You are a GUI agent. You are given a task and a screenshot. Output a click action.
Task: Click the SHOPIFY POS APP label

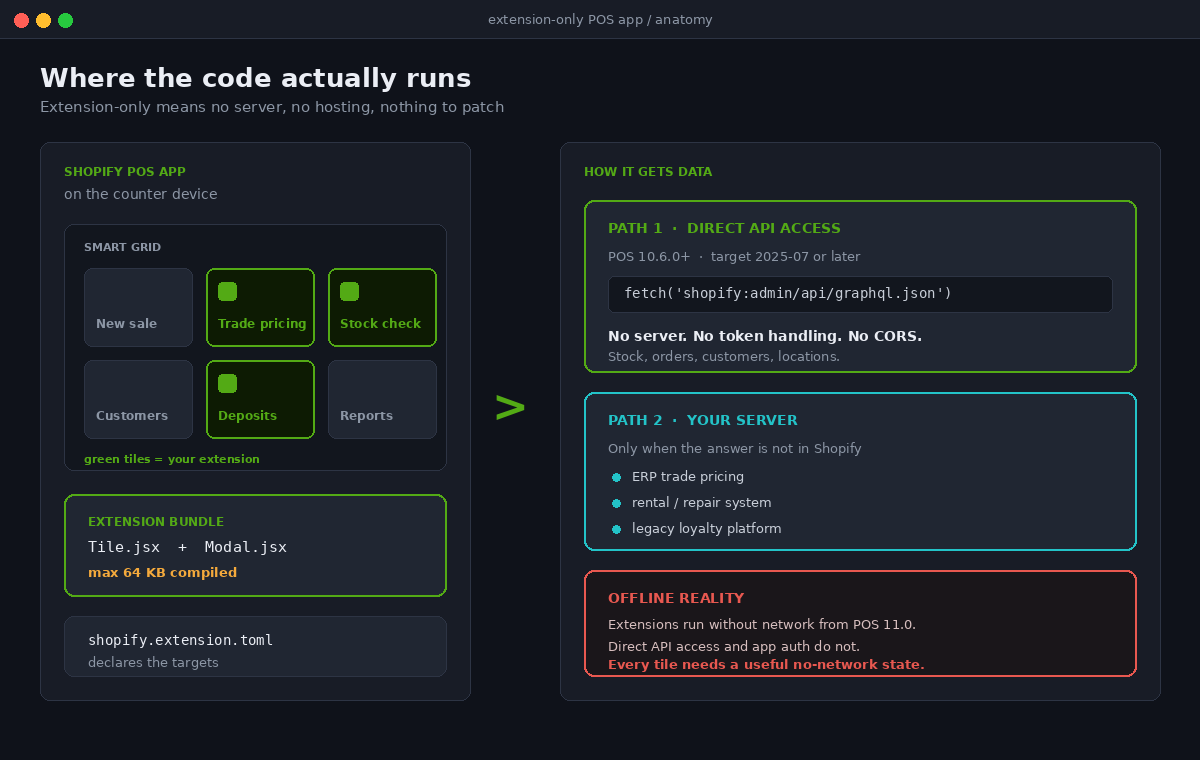coord(125,172)
